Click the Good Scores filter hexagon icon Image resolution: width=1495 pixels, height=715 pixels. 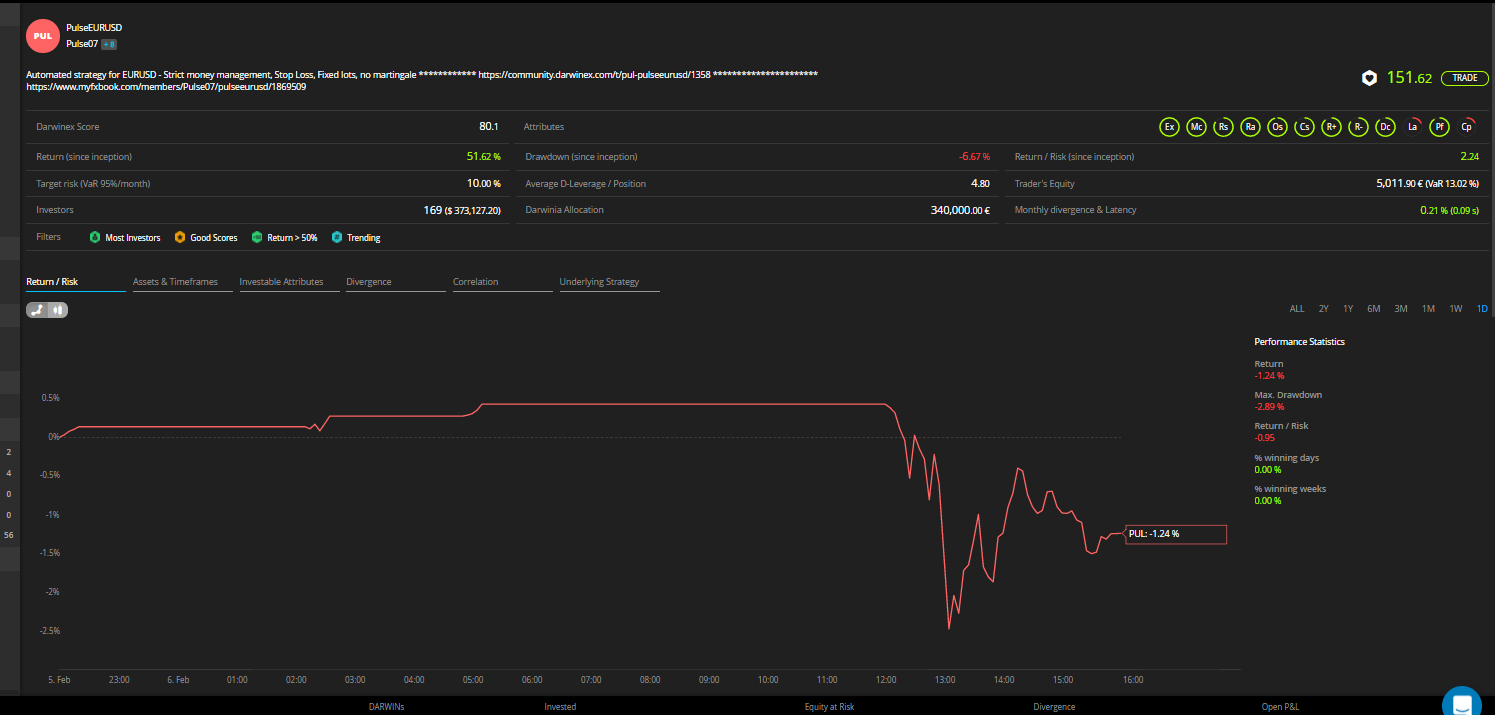180,238
